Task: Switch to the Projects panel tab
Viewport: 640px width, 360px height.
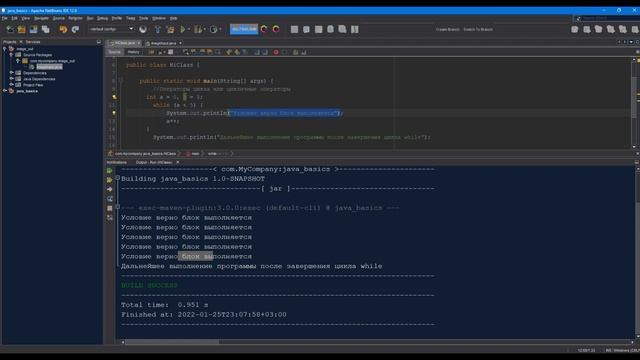Action: click(10, 42)
